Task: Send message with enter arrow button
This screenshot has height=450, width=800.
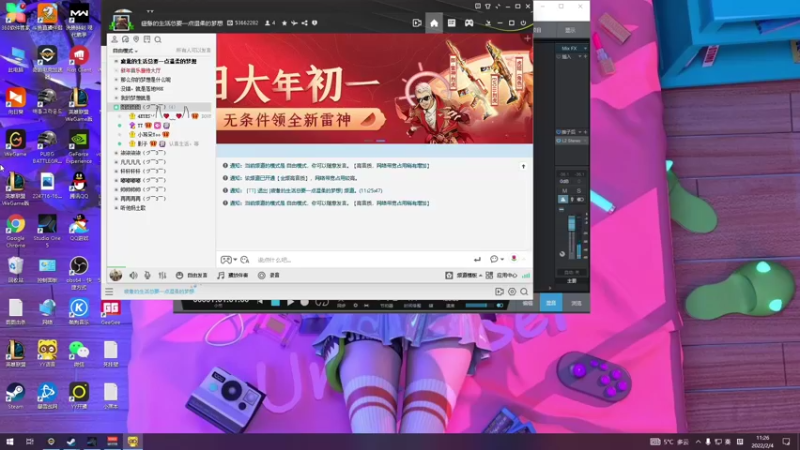Action: pos(477,260)
